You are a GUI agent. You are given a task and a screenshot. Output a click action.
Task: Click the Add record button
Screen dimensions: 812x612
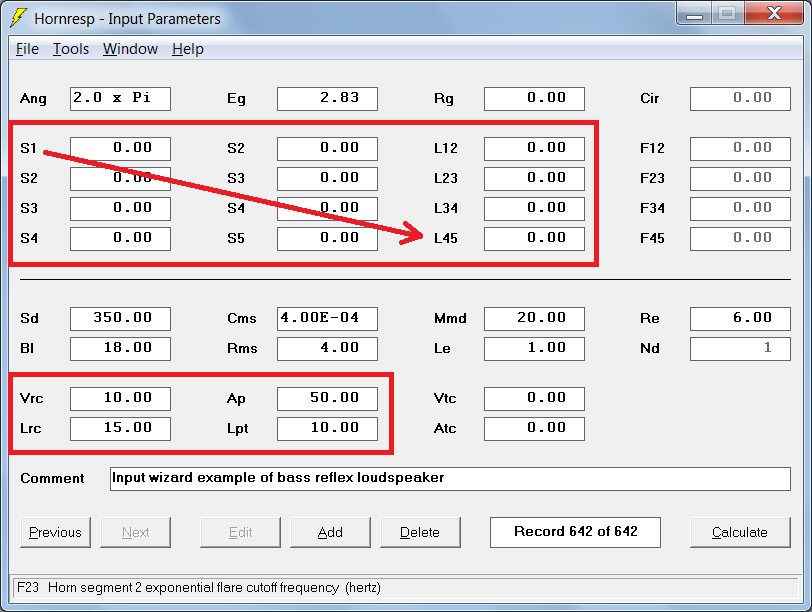click(x=330, y=532)
